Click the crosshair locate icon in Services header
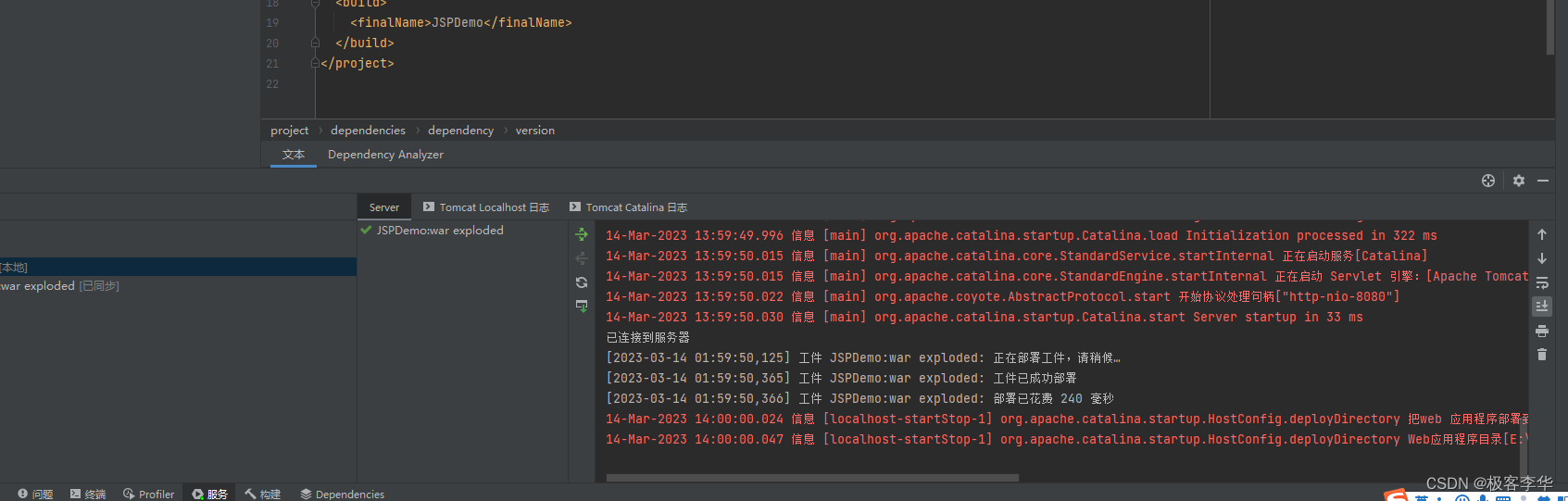1568x501 pixels. click(x=1488, y=181)
